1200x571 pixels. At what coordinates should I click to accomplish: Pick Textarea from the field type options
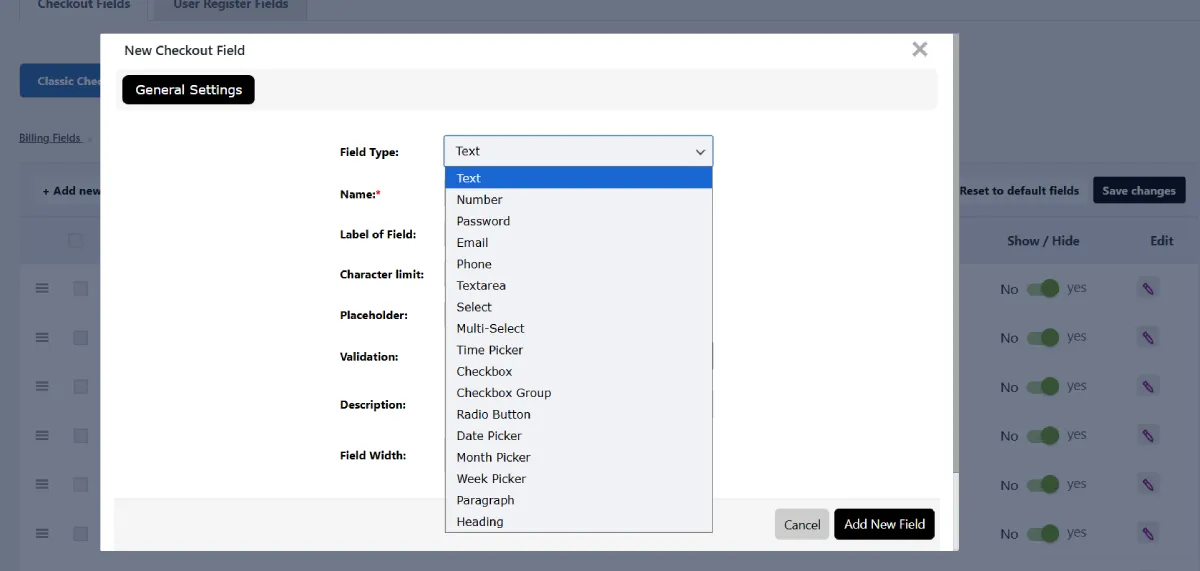click(x=481, y=286)
